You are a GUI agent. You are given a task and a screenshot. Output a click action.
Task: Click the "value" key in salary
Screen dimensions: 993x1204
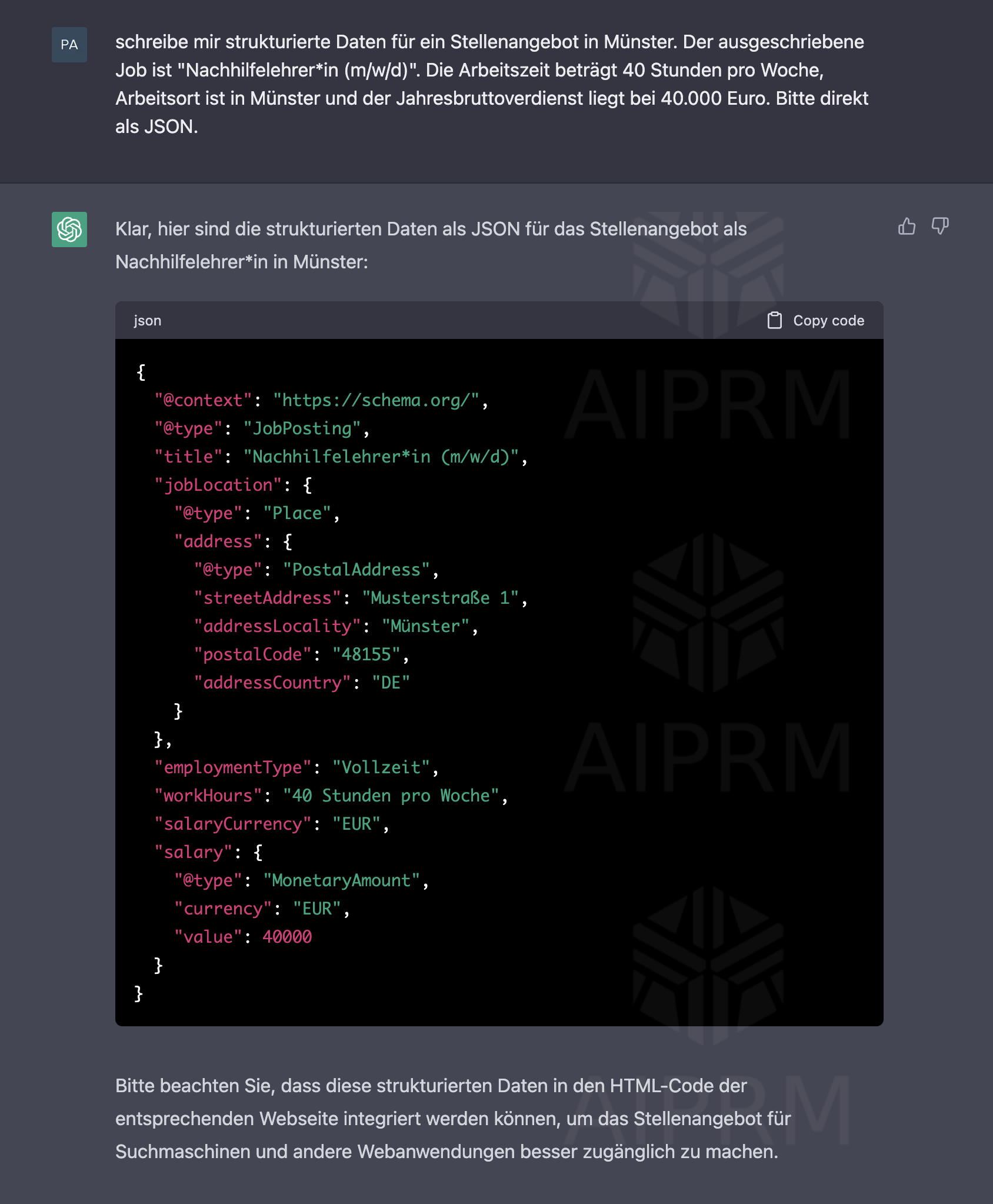(x=208, y=937)
